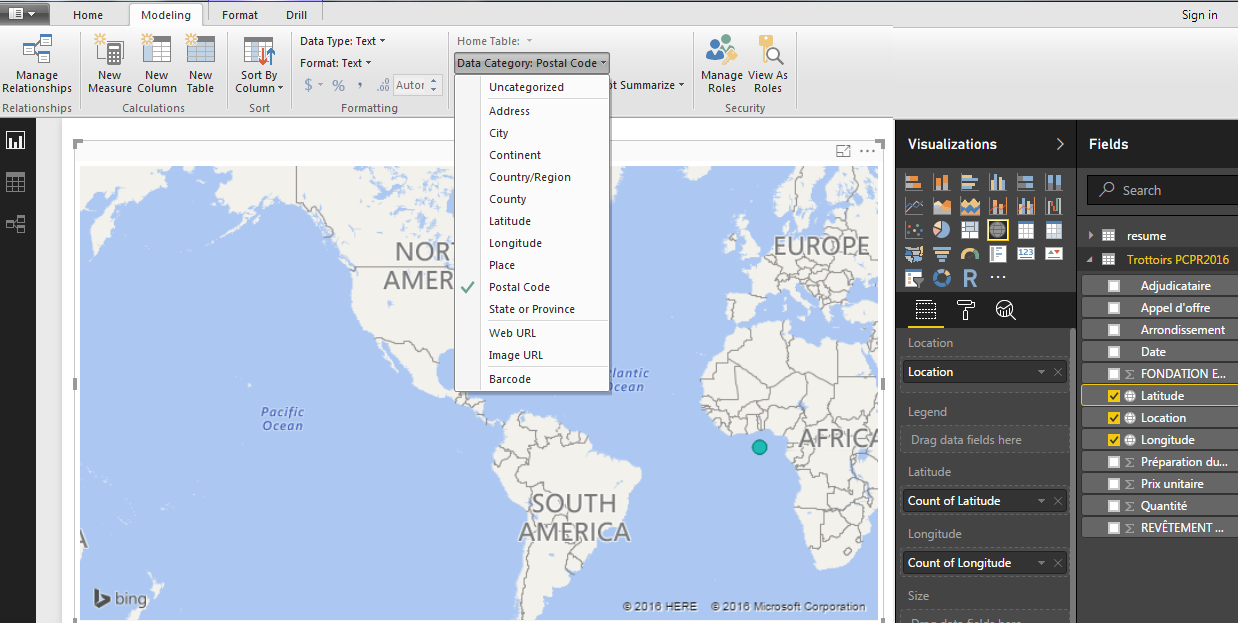Pick the Slicer visualization

[x=914, y=278]
